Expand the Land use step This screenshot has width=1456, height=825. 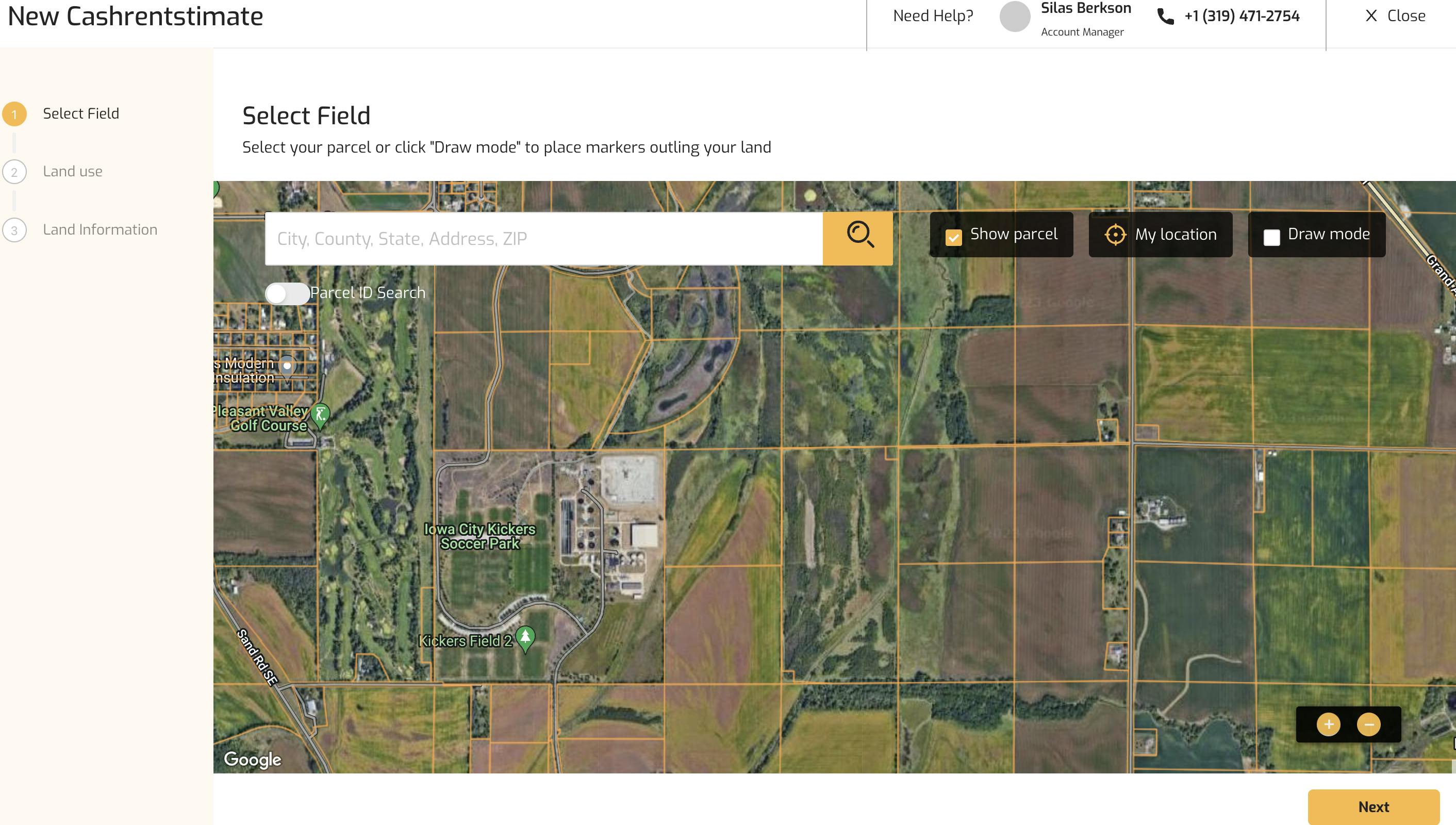coord(72,171)
